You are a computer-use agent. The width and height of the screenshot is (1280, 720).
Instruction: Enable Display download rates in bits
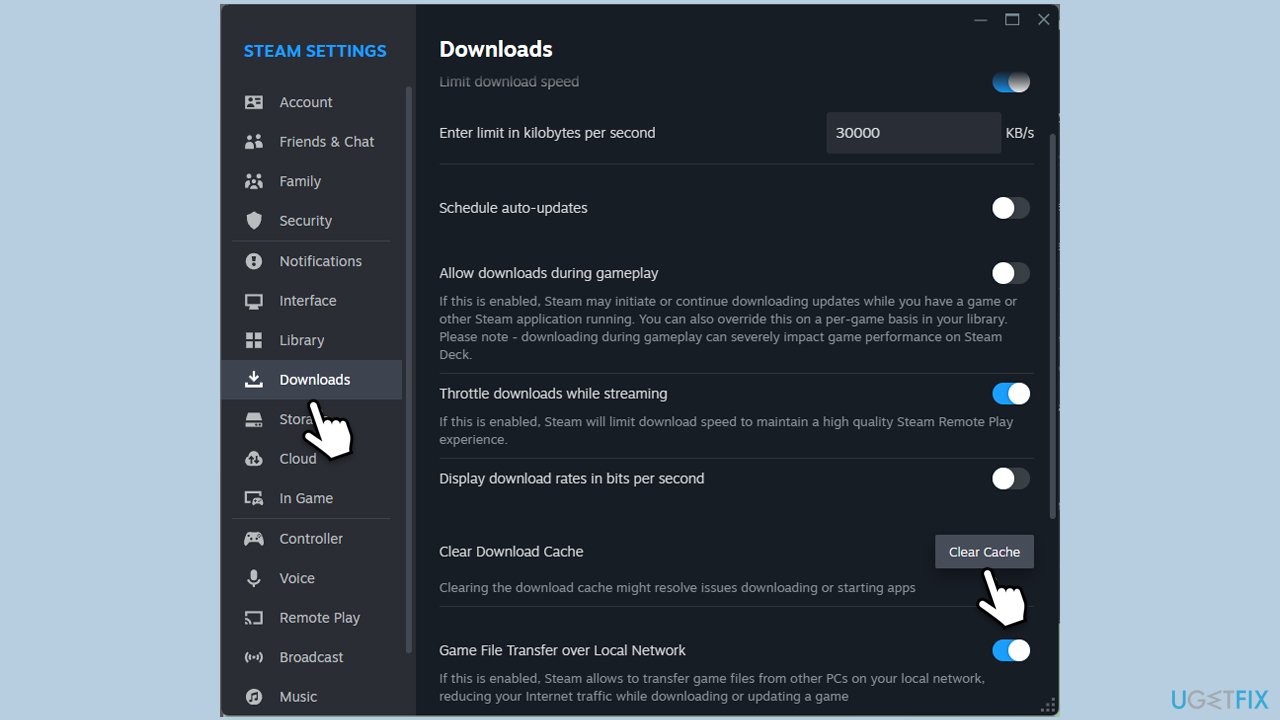pyautogui.click(x=1010, y=479)
